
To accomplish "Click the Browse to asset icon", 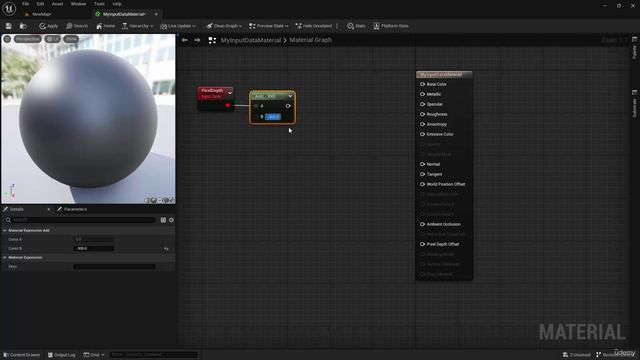I will click(x=23, y=26).
